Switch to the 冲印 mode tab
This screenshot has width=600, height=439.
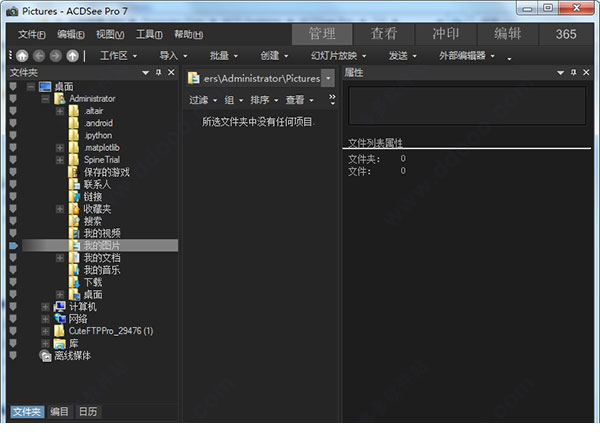[446, 34]
